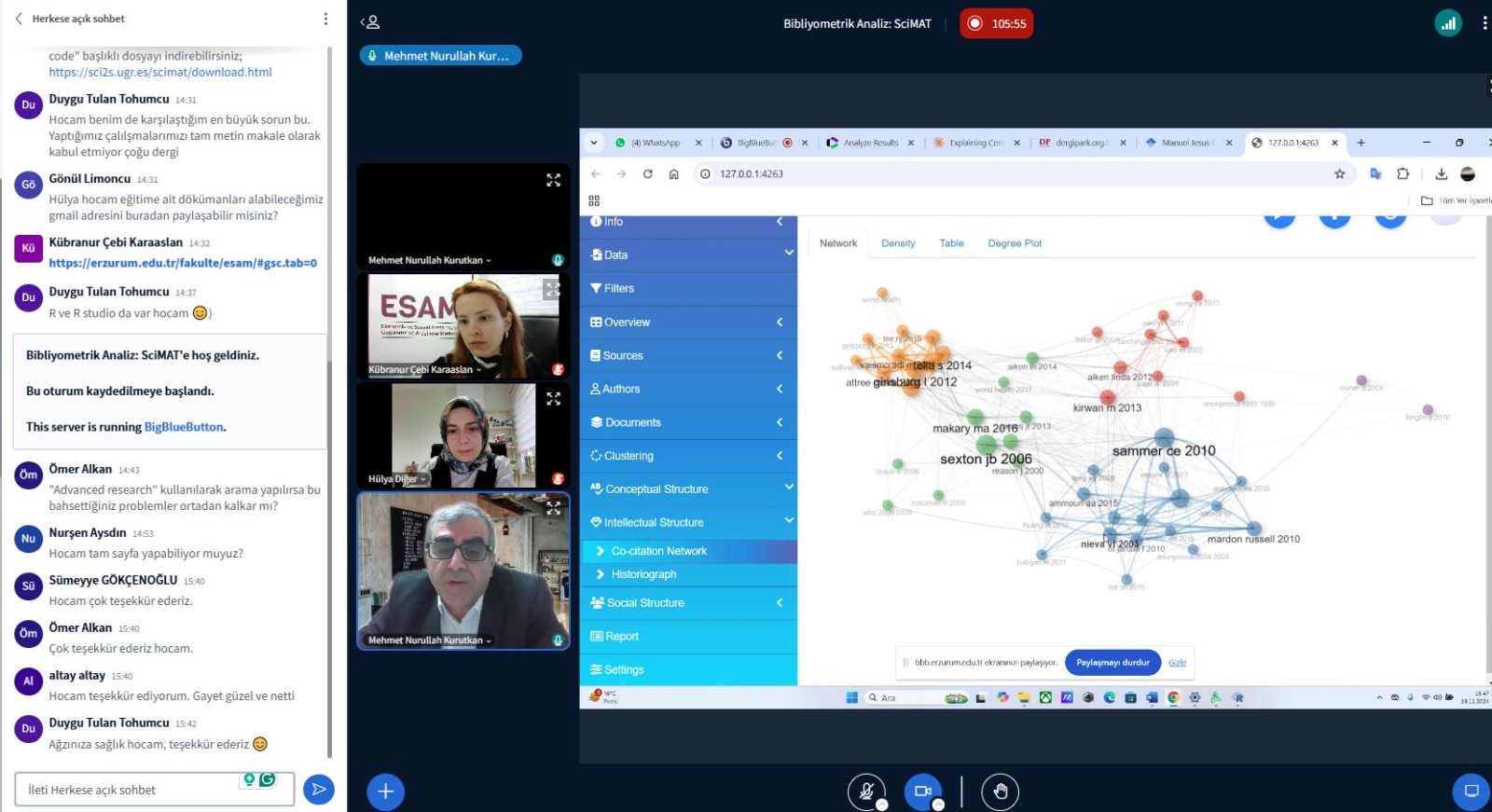
Task: Click the blue plus actions button
Action: [x=385, y=791]
